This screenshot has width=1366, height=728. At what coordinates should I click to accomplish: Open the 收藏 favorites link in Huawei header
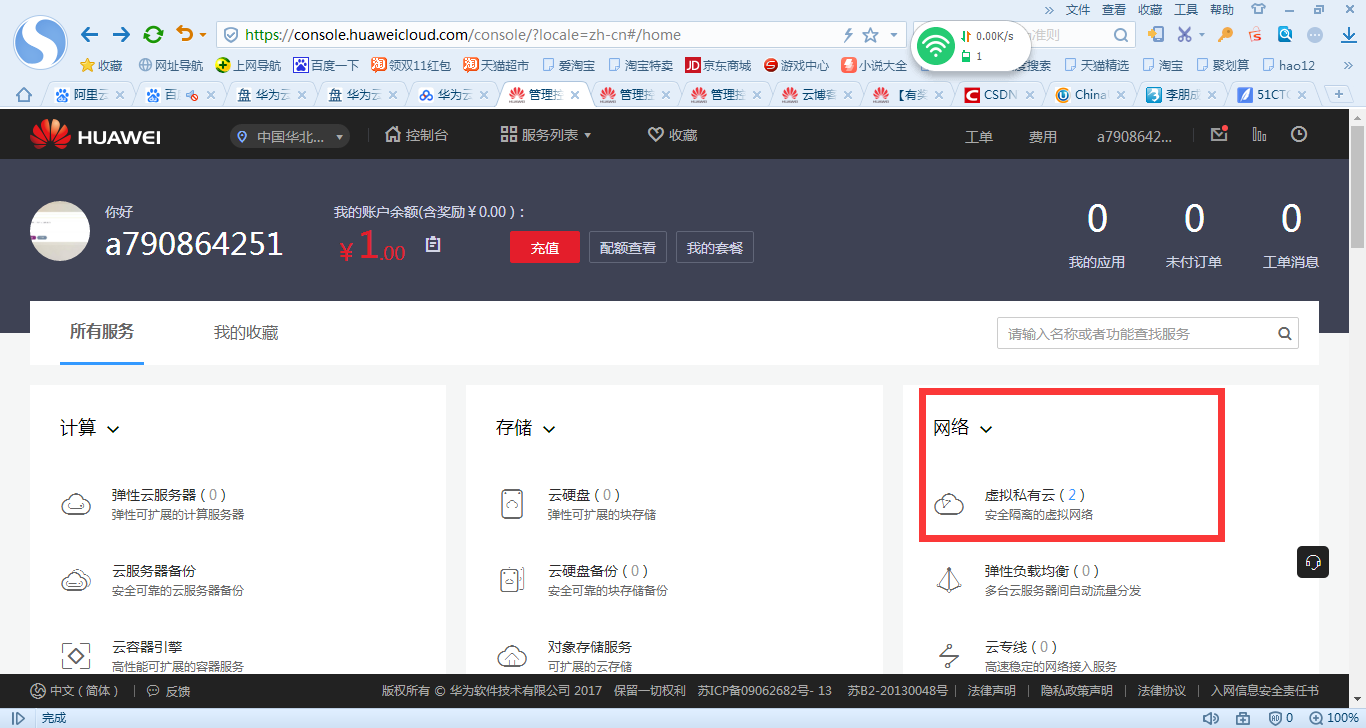click(x=672, y=135)
